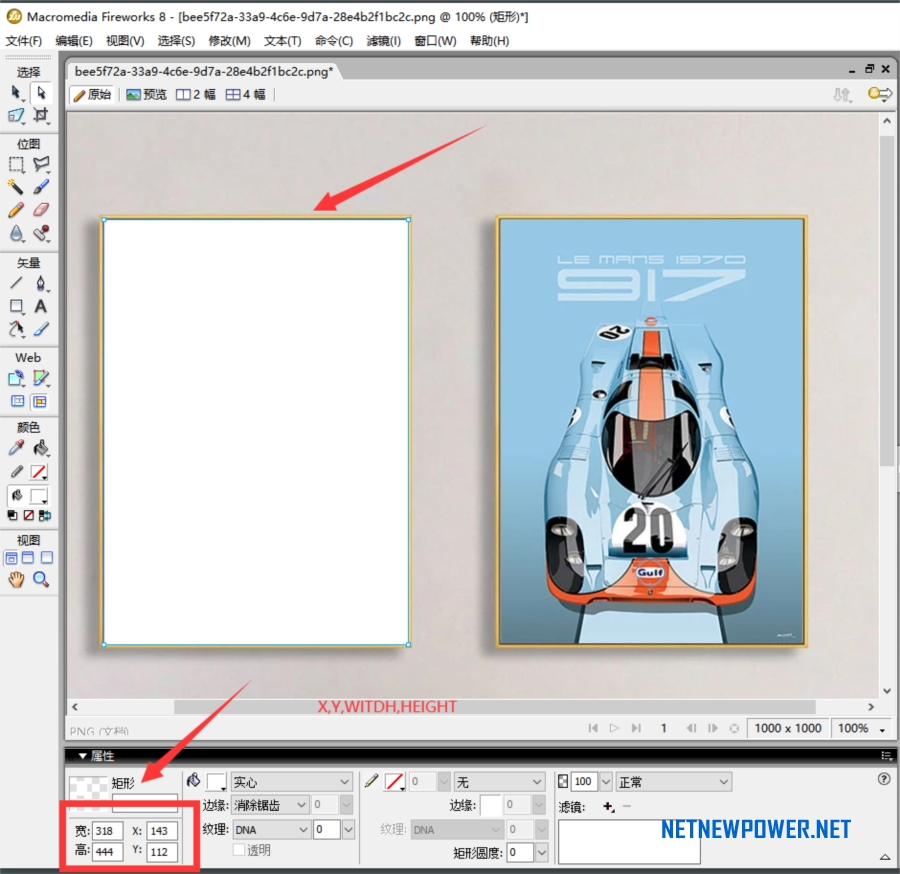Open the fill texture DNA dropdown
900x874 pixels.
coord(270,829)
